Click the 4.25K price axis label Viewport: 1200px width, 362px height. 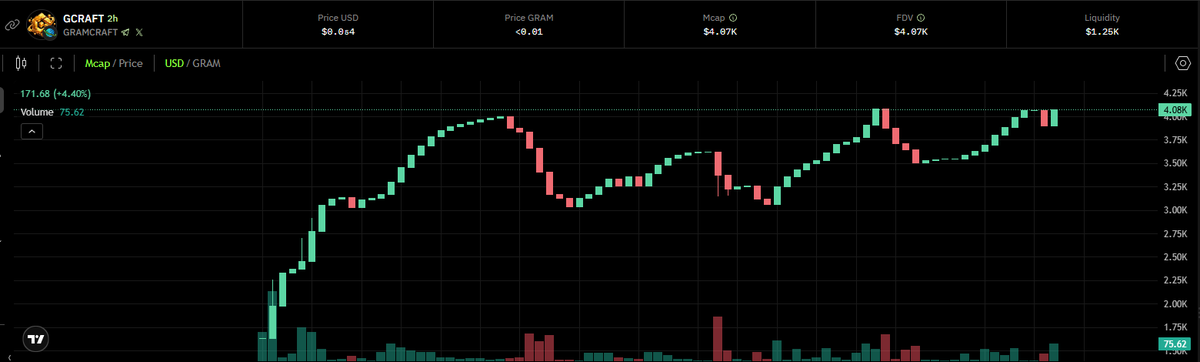pos(1174,93)
